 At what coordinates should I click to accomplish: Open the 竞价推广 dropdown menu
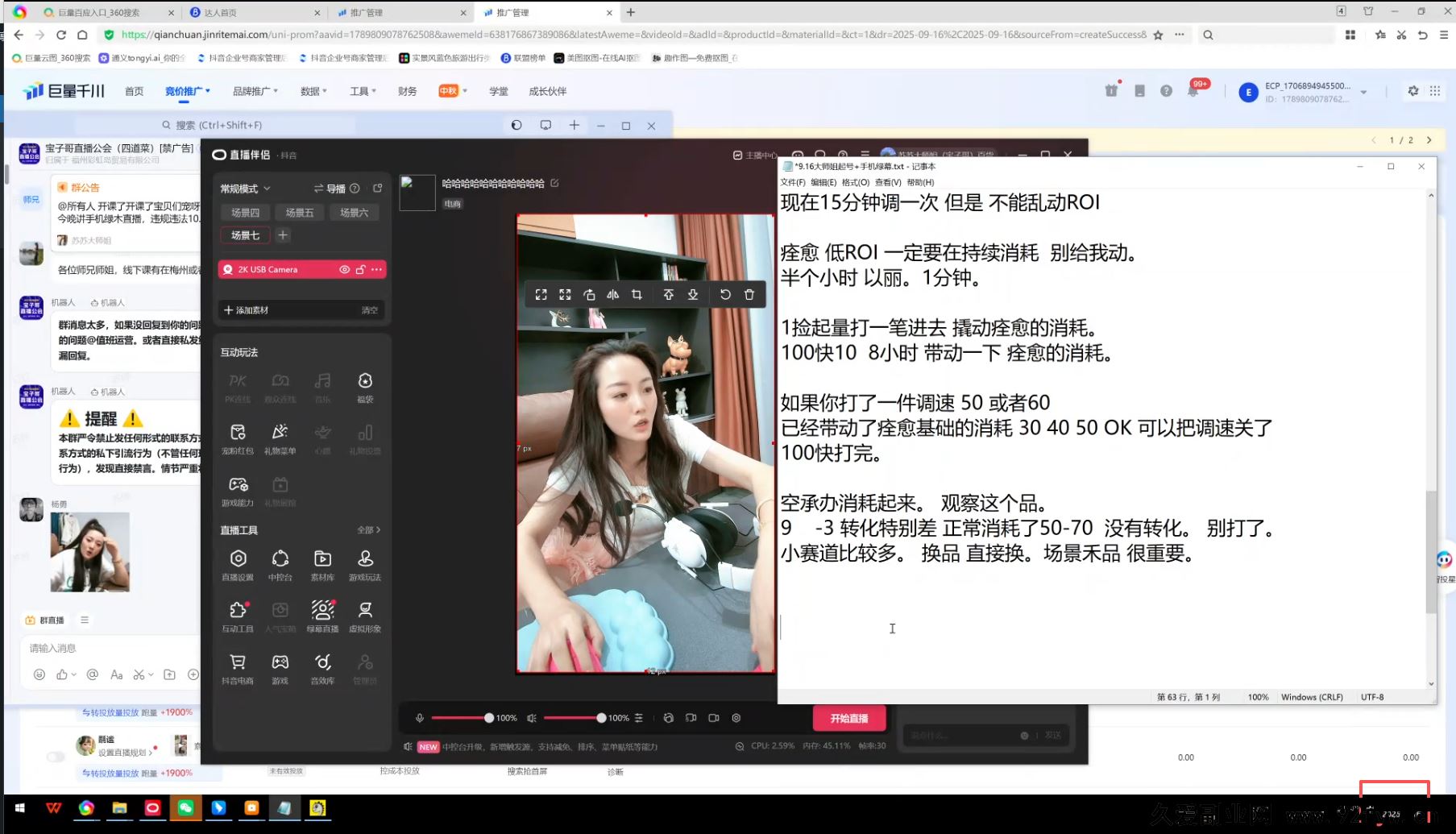click(187, 91)
